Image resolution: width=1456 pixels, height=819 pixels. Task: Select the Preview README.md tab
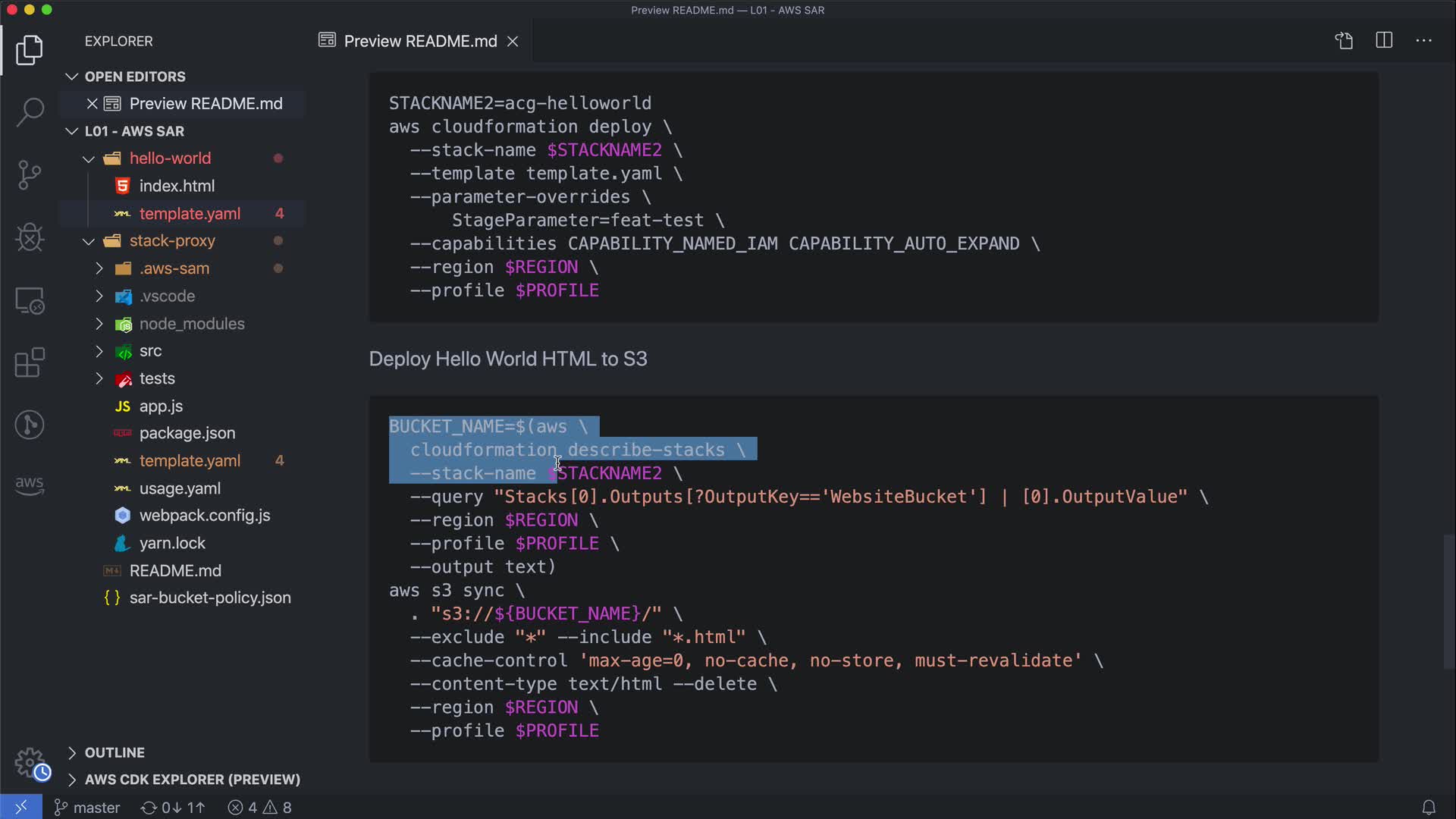419,41
